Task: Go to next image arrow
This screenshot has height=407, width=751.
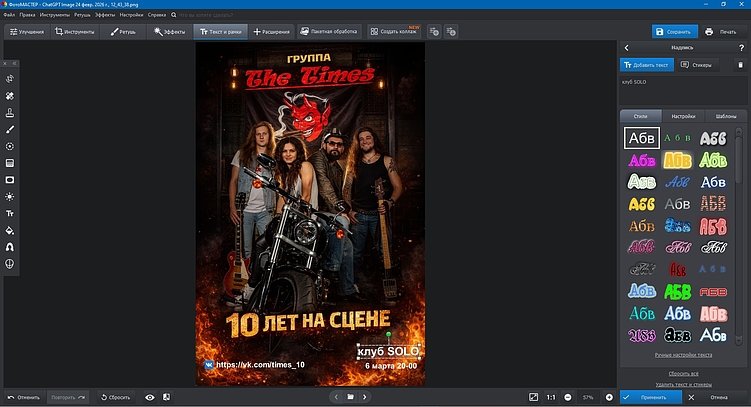Action: click(364, 397)
